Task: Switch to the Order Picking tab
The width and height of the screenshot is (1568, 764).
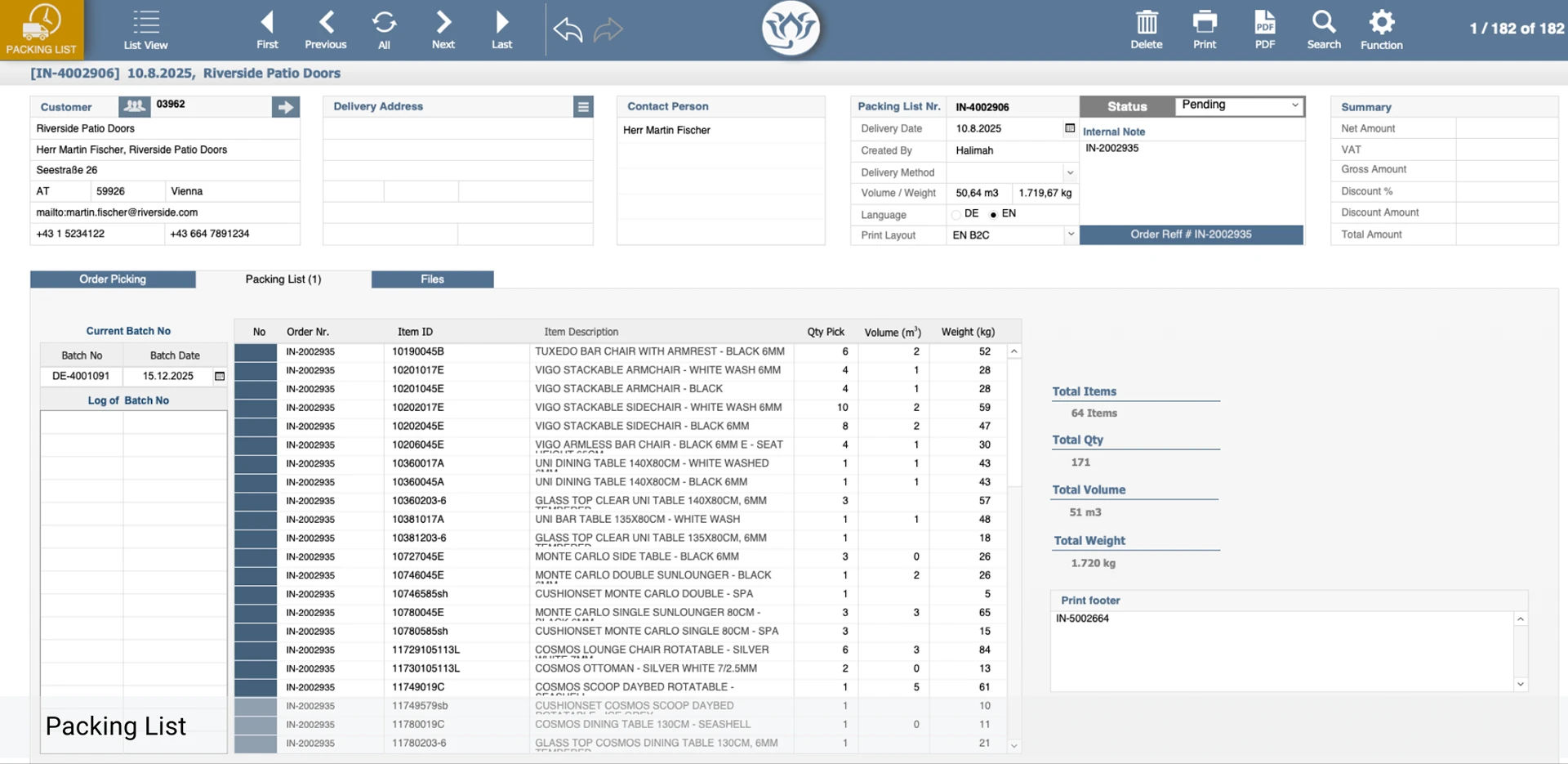Action: click(x=113, y=279)
